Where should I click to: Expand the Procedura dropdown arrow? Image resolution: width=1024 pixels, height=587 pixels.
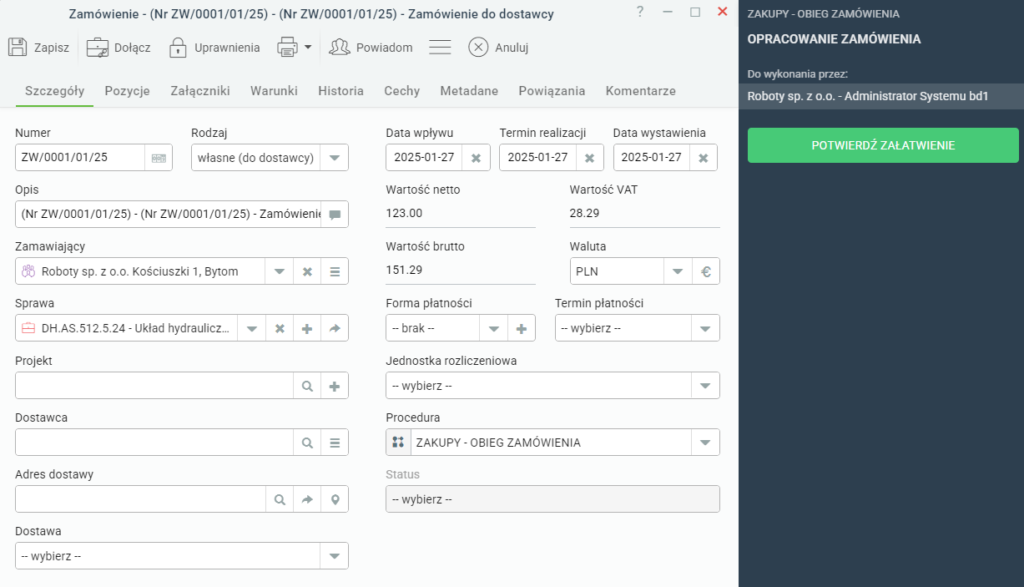(x=705, y=443)
